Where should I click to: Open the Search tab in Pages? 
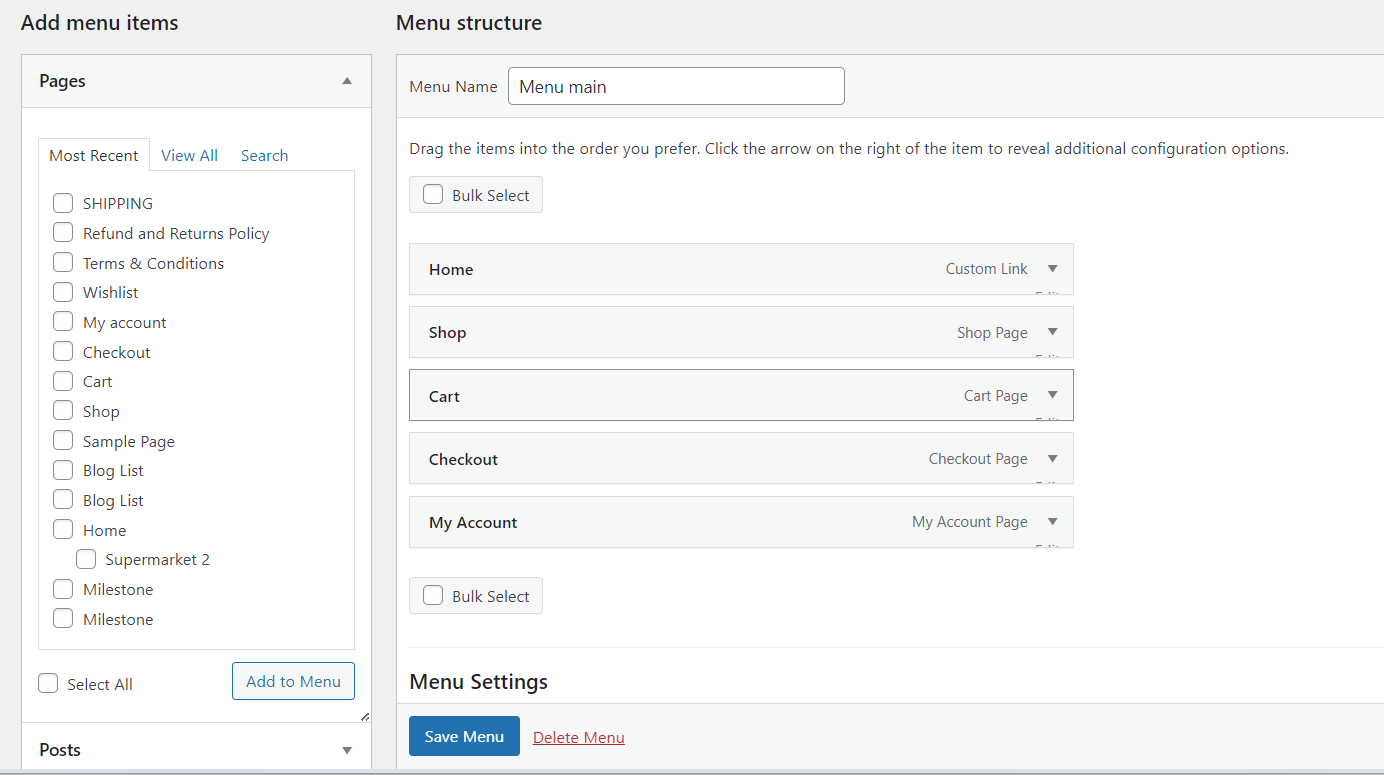264,156
